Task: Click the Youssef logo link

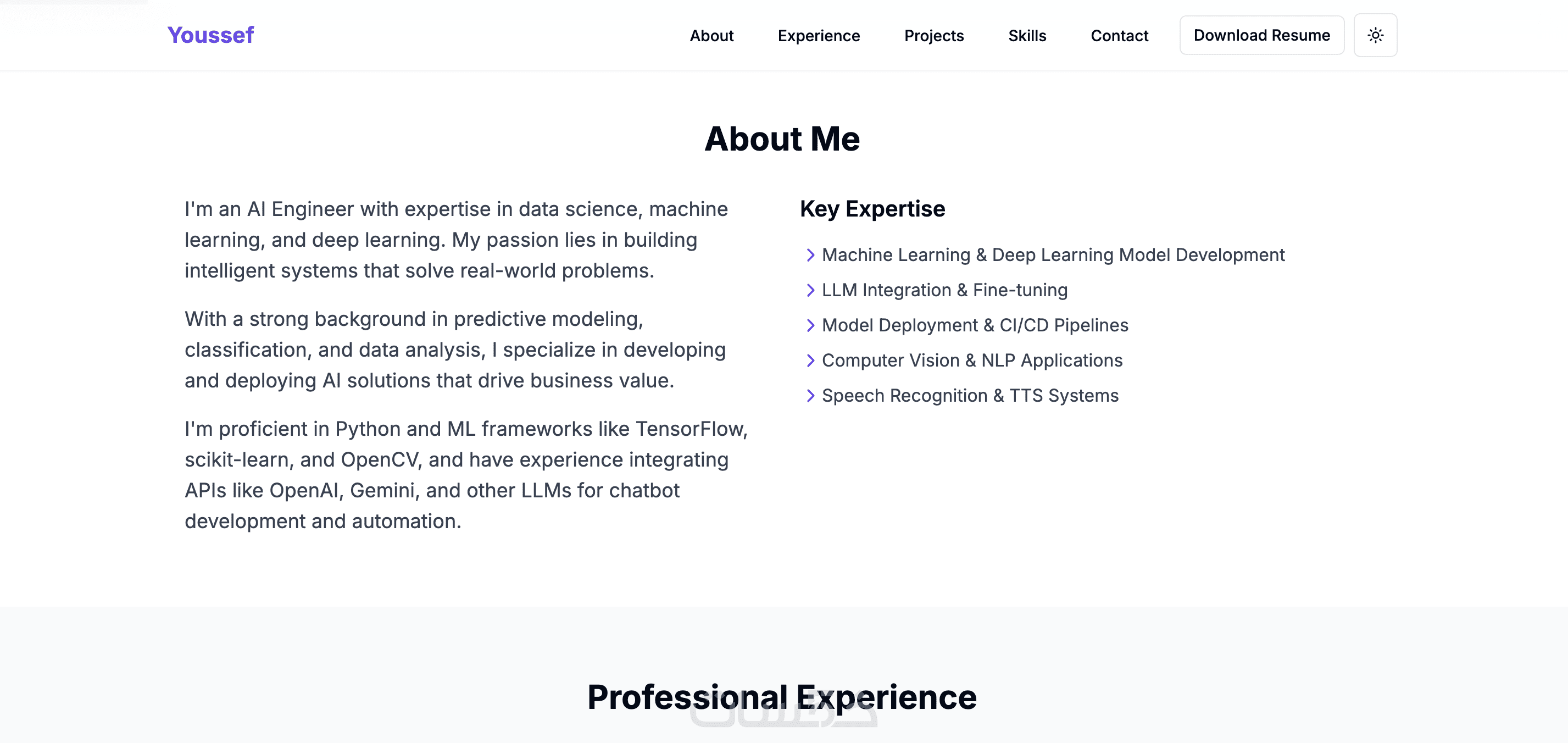Action: click(210, 35)
